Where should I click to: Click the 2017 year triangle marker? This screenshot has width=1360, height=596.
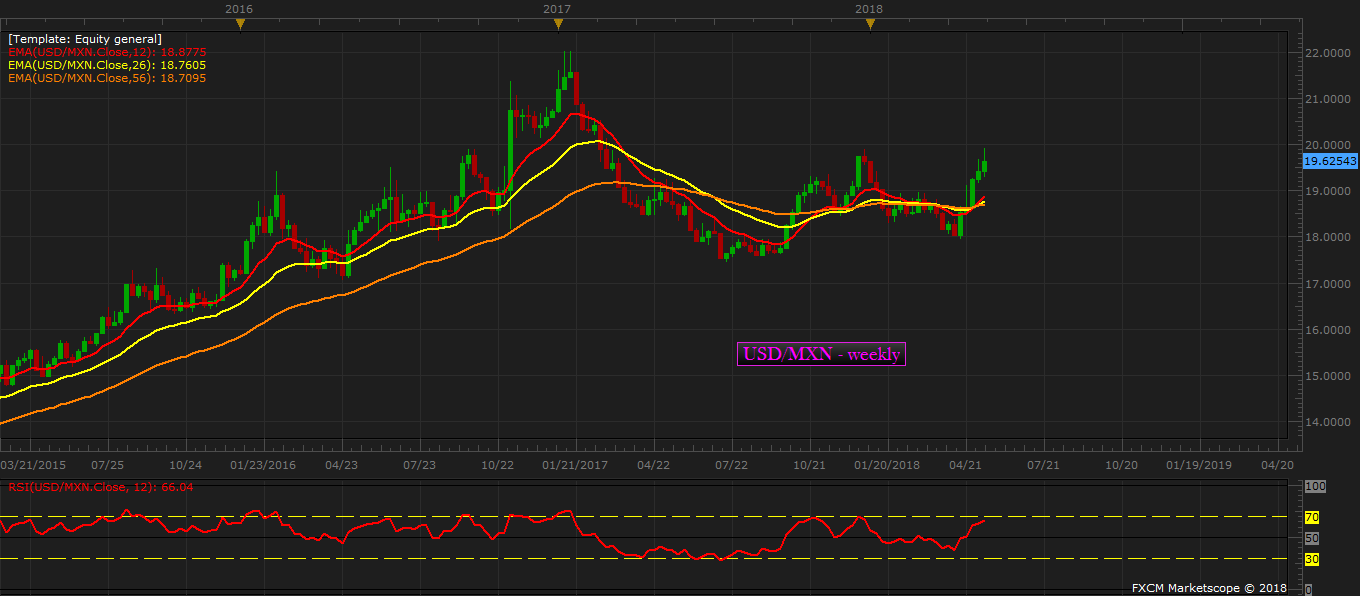point(558,24)
